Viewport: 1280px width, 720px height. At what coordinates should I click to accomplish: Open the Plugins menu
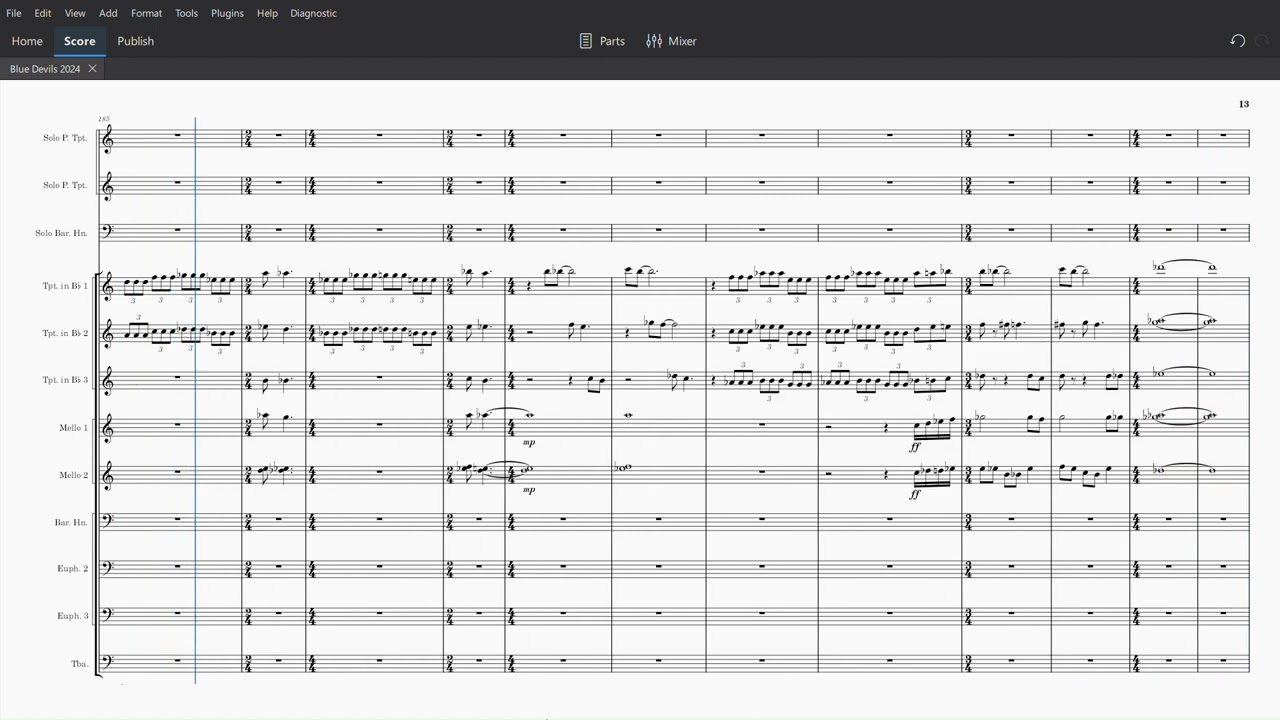point(227,13)
